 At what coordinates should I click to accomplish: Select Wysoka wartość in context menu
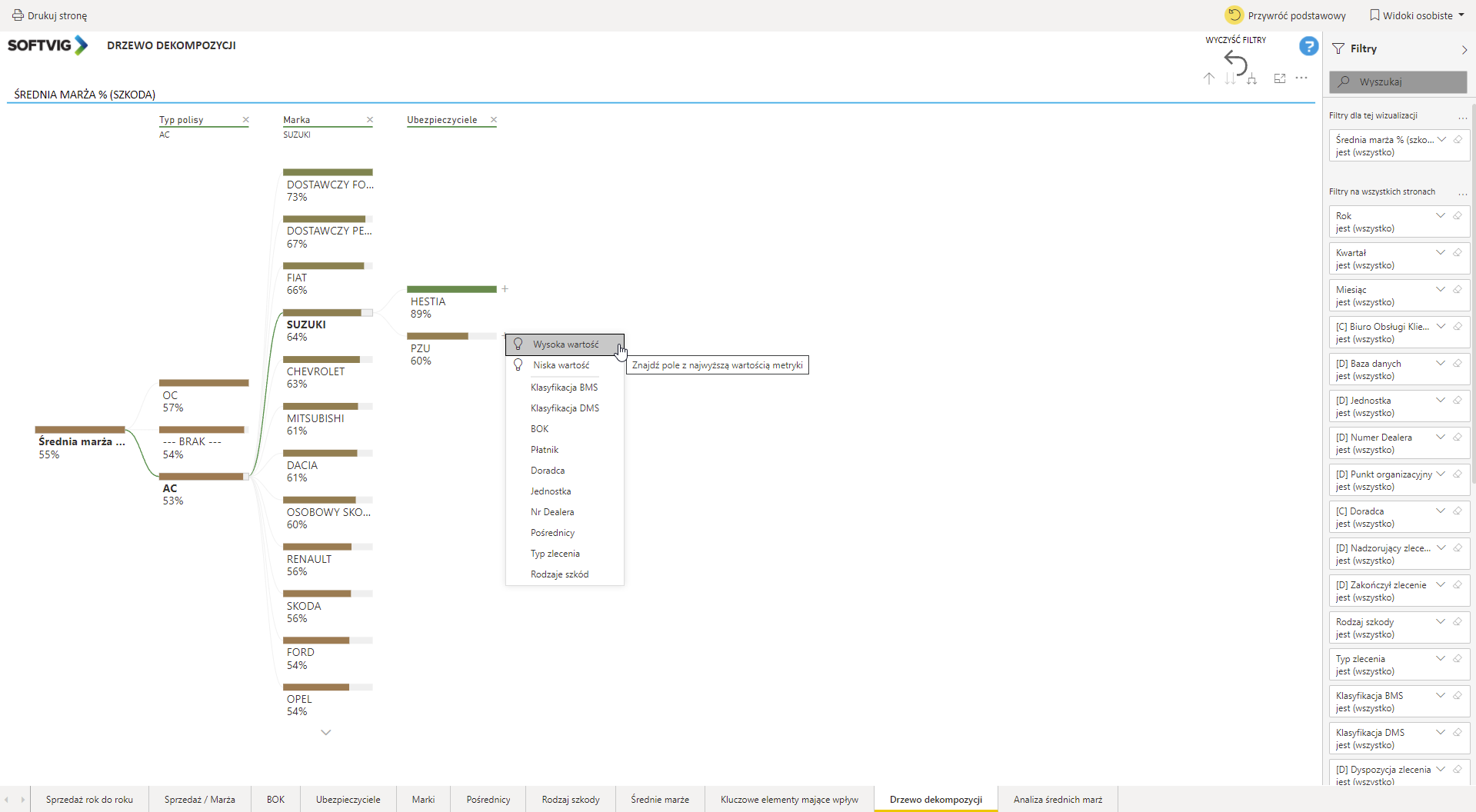coord(565,344)
